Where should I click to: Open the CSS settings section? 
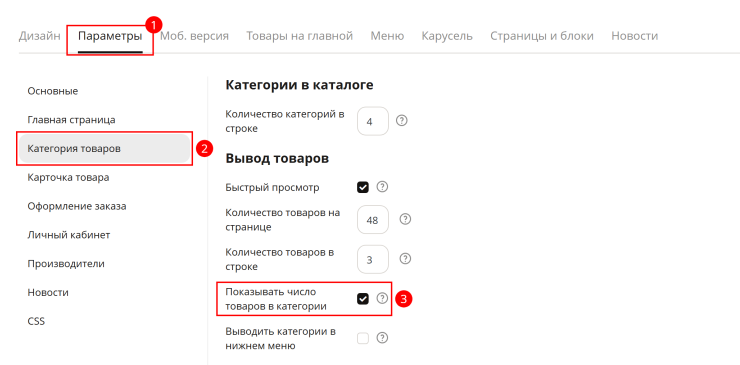pos(36,322)
